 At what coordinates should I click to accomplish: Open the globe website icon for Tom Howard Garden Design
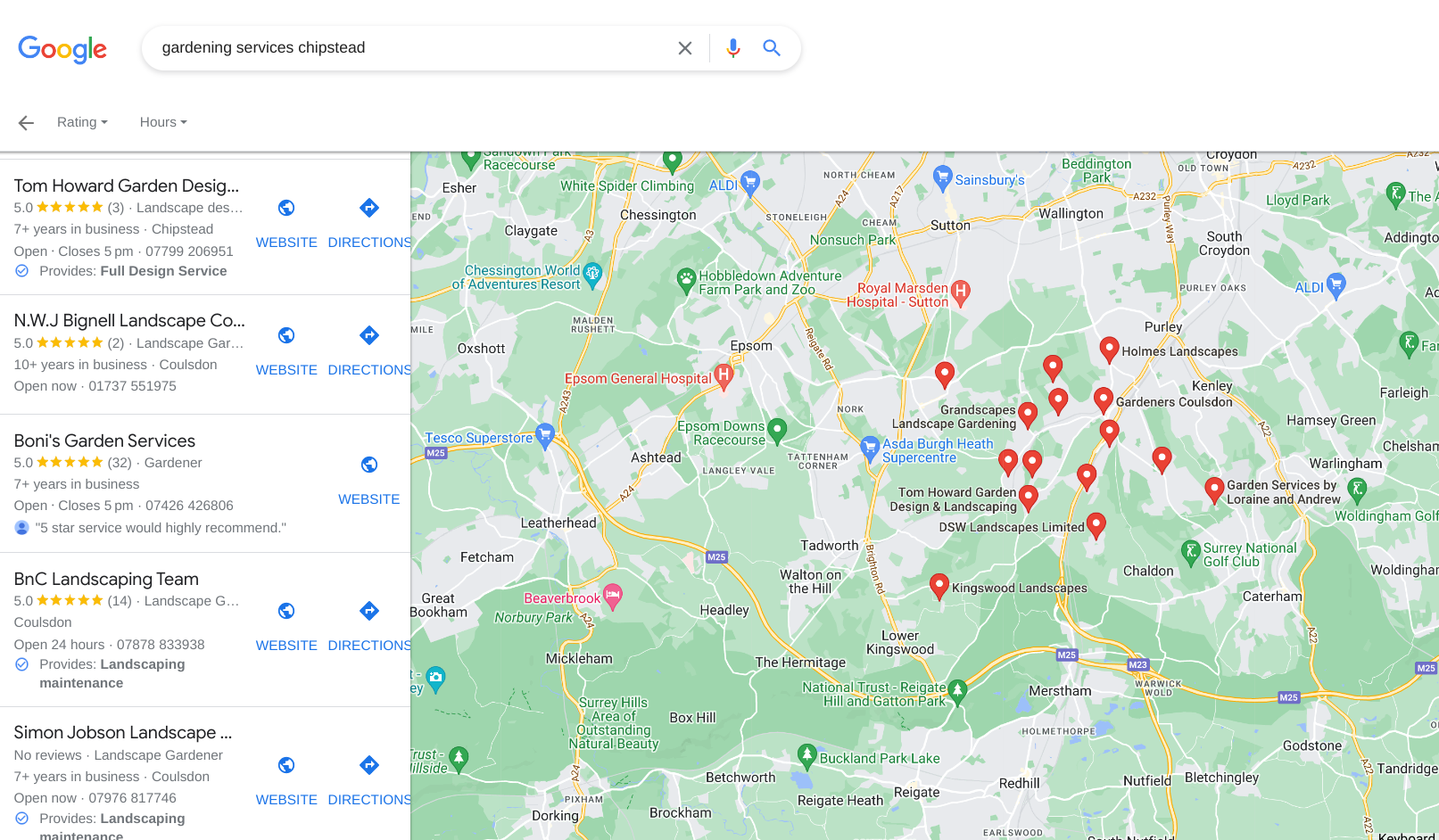coord(286,208)
